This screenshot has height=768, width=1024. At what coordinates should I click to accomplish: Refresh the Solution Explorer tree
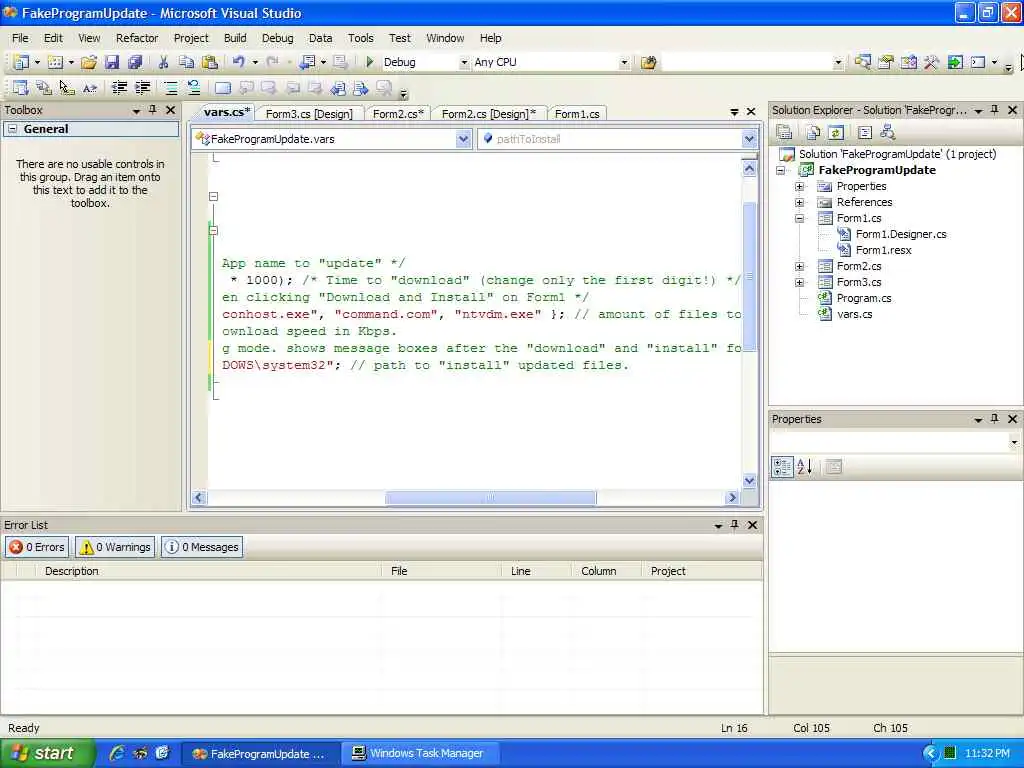coord(836,133)
